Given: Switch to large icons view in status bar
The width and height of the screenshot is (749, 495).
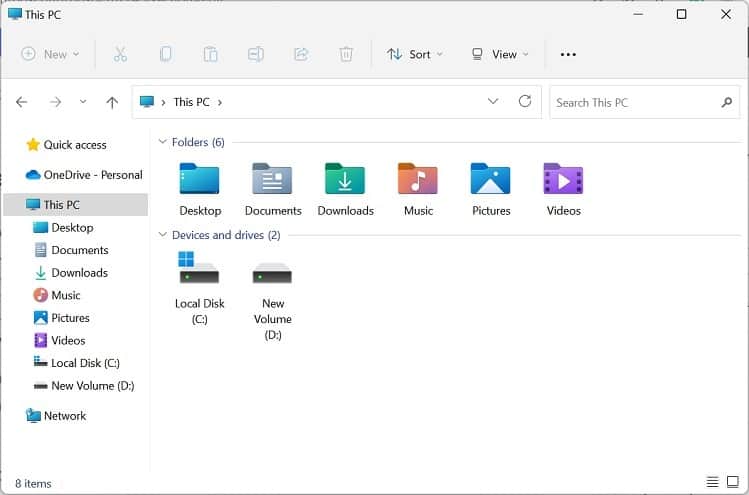Looking at the screenshot, I should coord(732,482).
